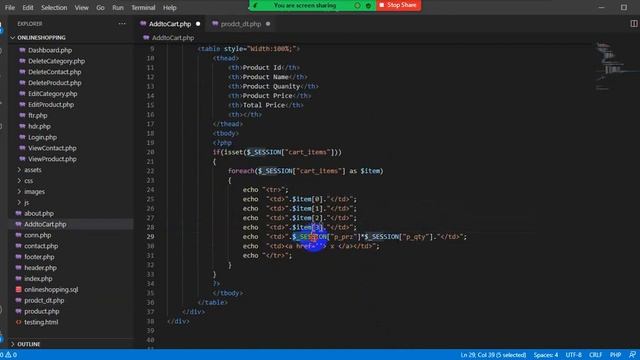This screenshot has width=640, height=360.
Task: Expand the assets folder
Action: click(x=33, y=170)
